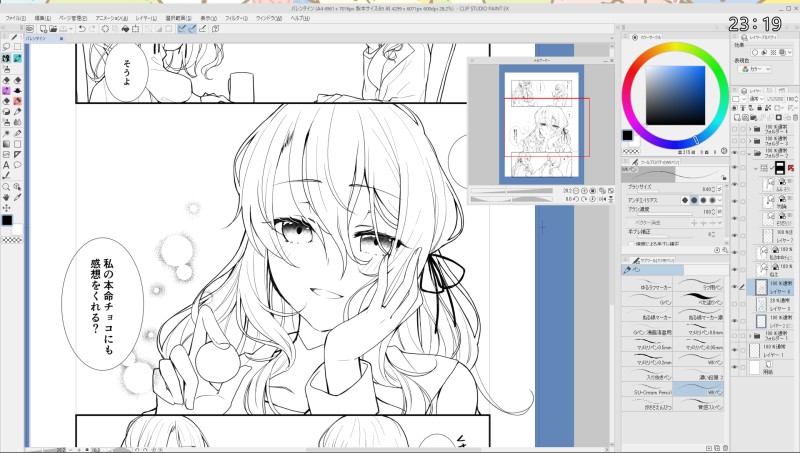Open the フィルター(I) menu

pos(236,18)
